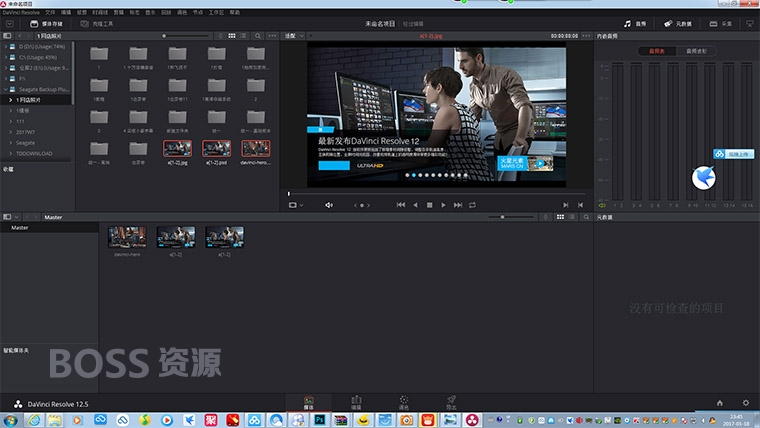Switch to the Deliver page tab
This screenshot has height=428, width=760.
tap(451, 403)
